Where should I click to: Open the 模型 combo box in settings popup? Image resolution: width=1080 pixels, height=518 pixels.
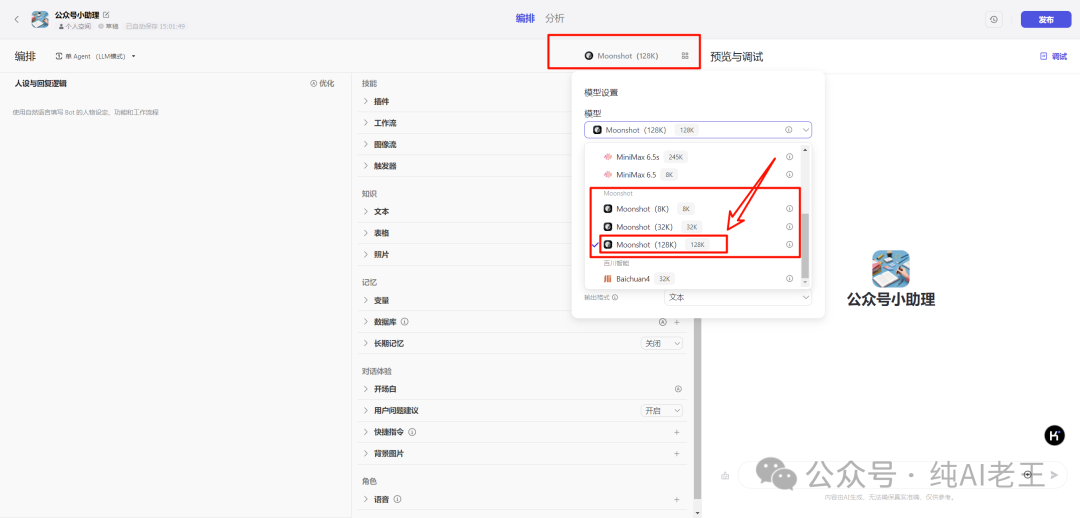click(698, 130)
